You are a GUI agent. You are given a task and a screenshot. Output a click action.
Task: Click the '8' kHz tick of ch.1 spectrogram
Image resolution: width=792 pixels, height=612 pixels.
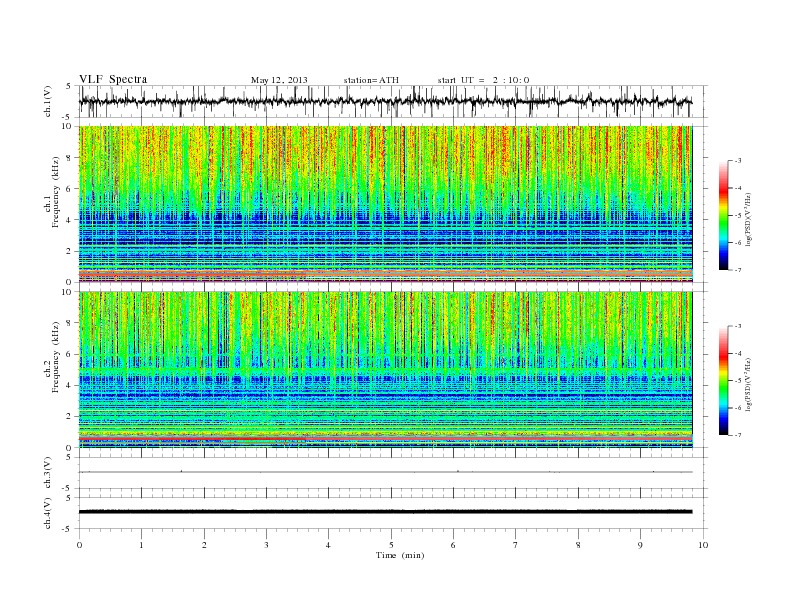tap(70, 158)
